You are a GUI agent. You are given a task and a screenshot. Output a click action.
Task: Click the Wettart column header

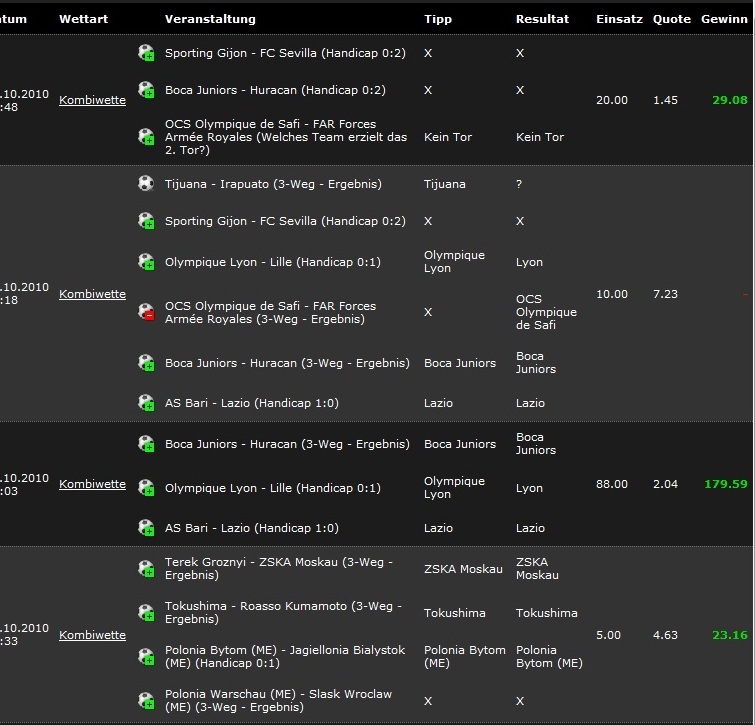point(83,19)
